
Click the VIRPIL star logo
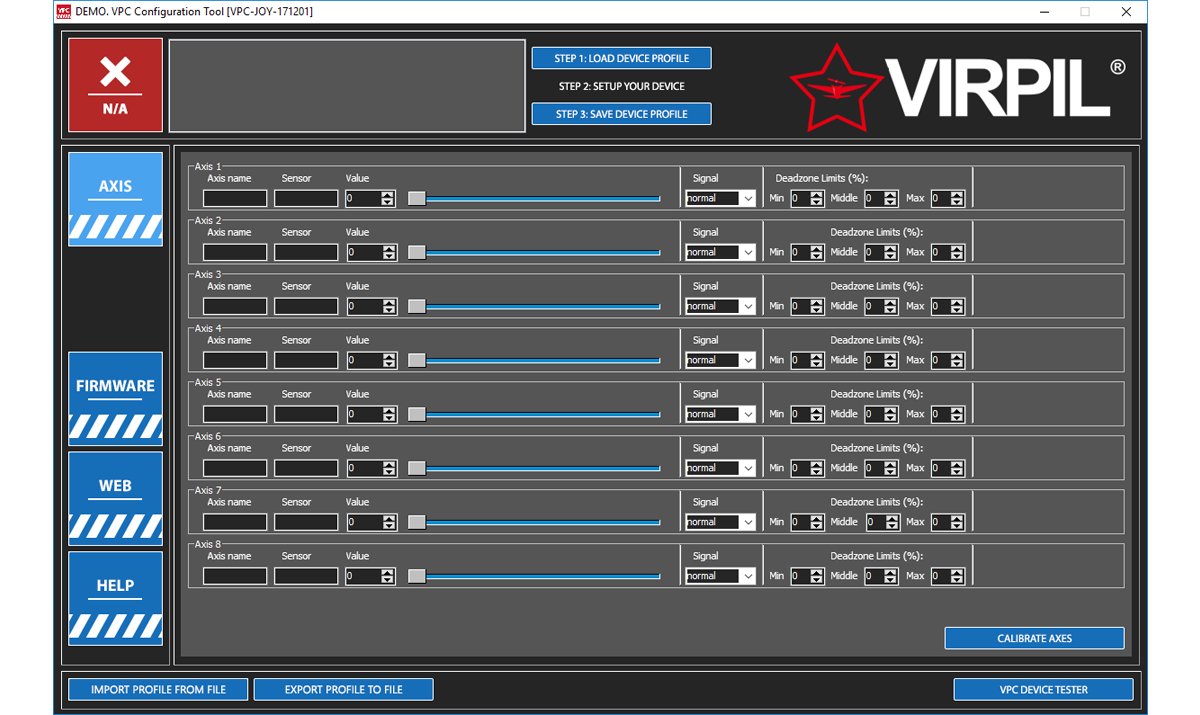pyautogui.click(x=836, y=87)
